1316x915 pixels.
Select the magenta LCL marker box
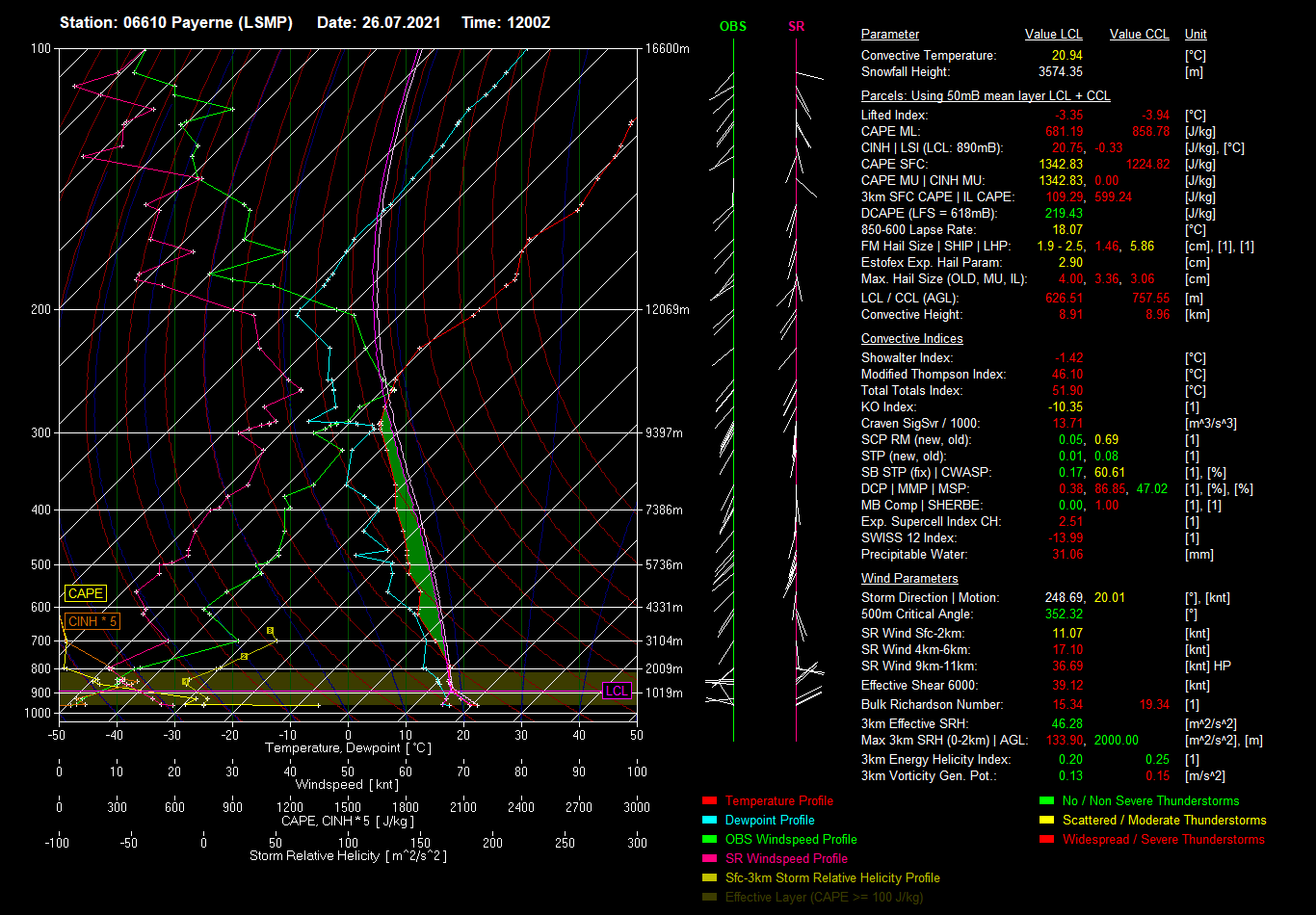tap(617, 691)
